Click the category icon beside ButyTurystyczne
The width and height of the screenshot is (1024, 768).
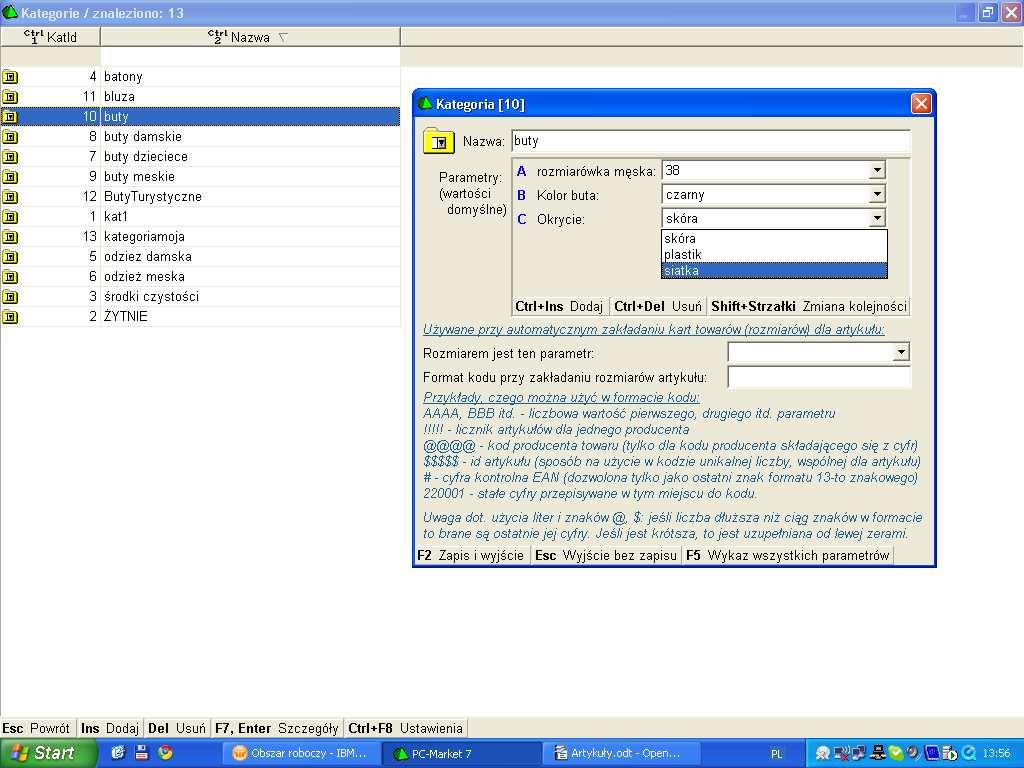pos(10,197)
